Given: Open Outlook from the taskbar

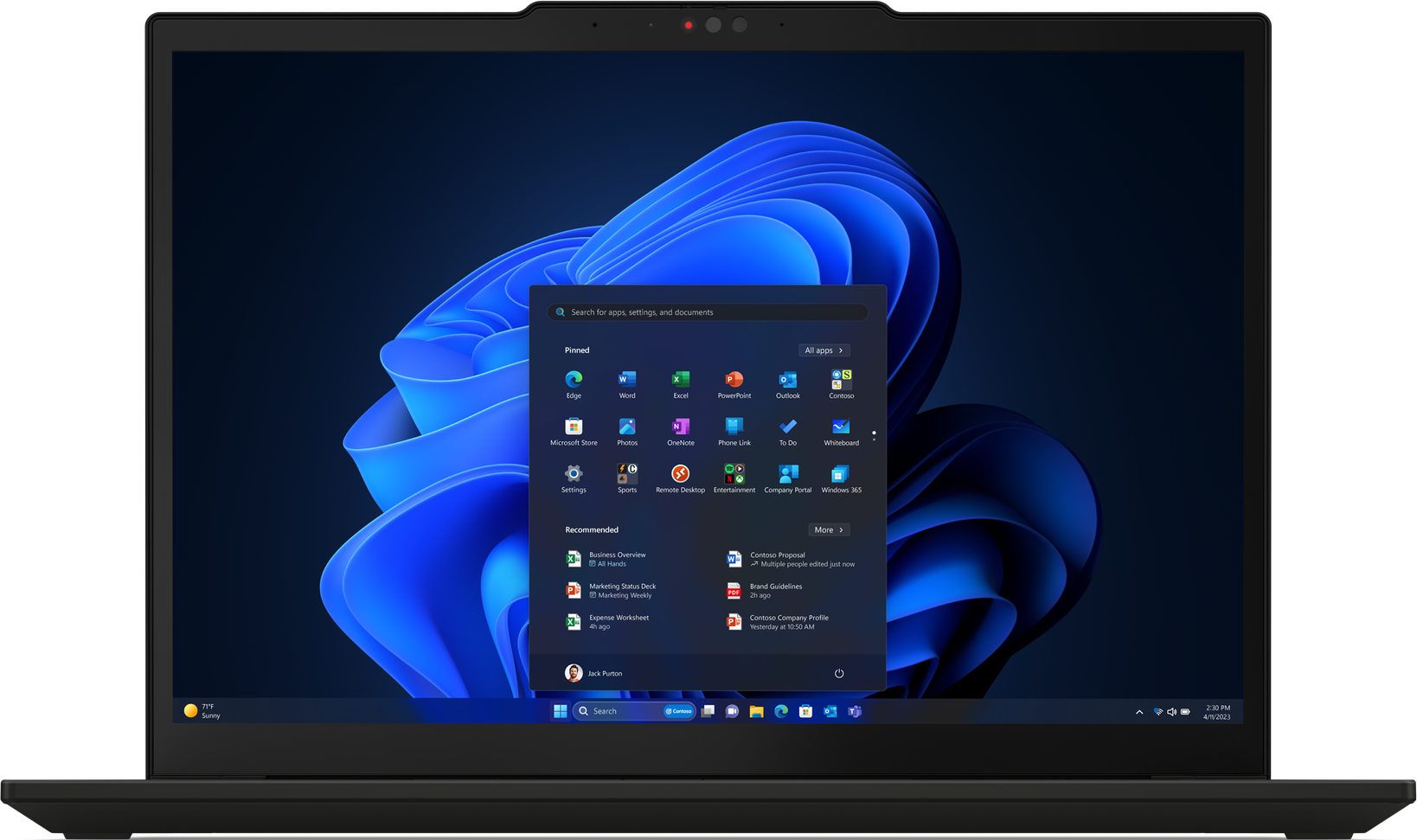Looking at the screenshot, I should coord(830,711).
